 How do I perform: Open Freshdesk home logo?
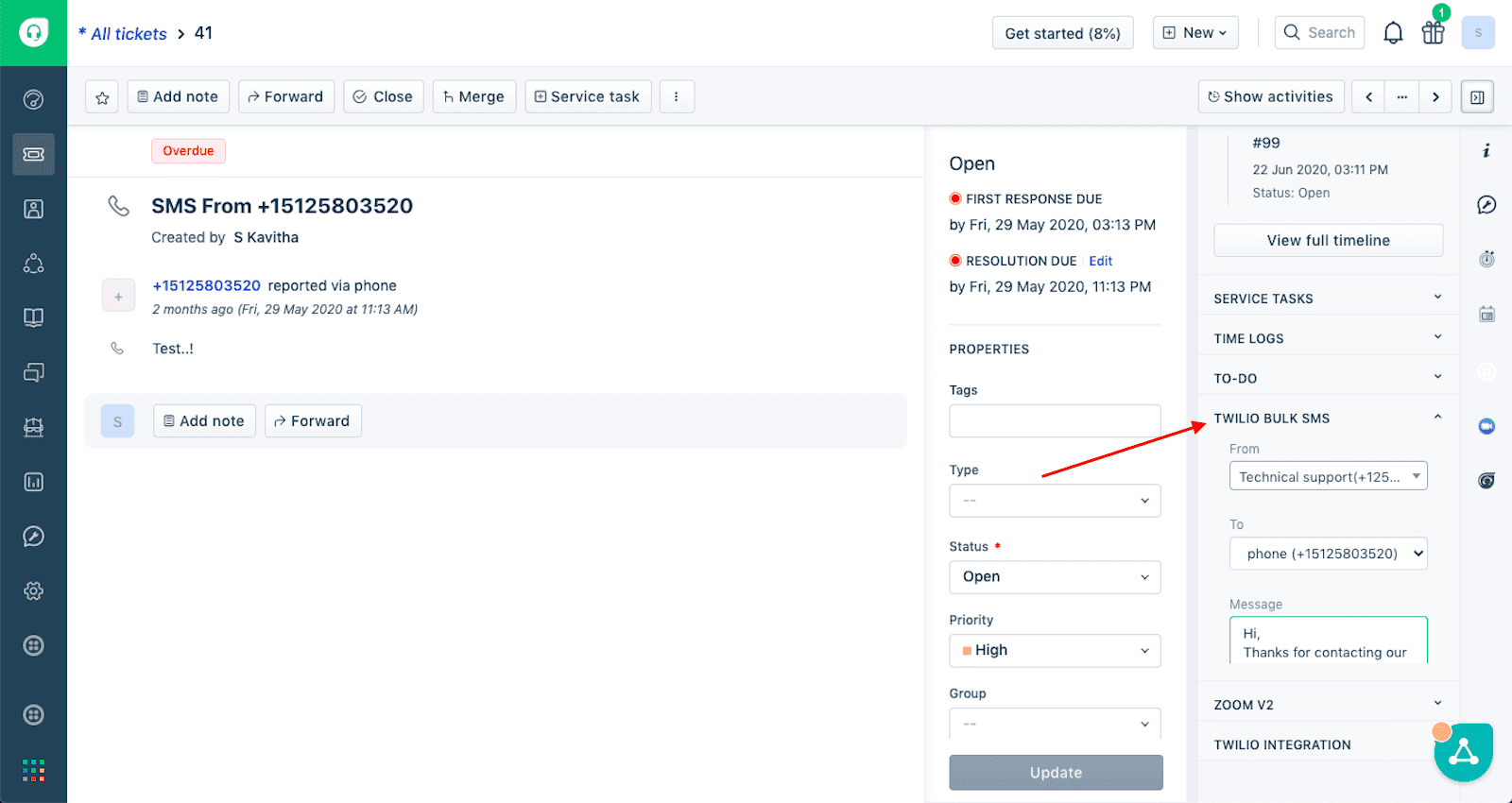coord(33,33)
